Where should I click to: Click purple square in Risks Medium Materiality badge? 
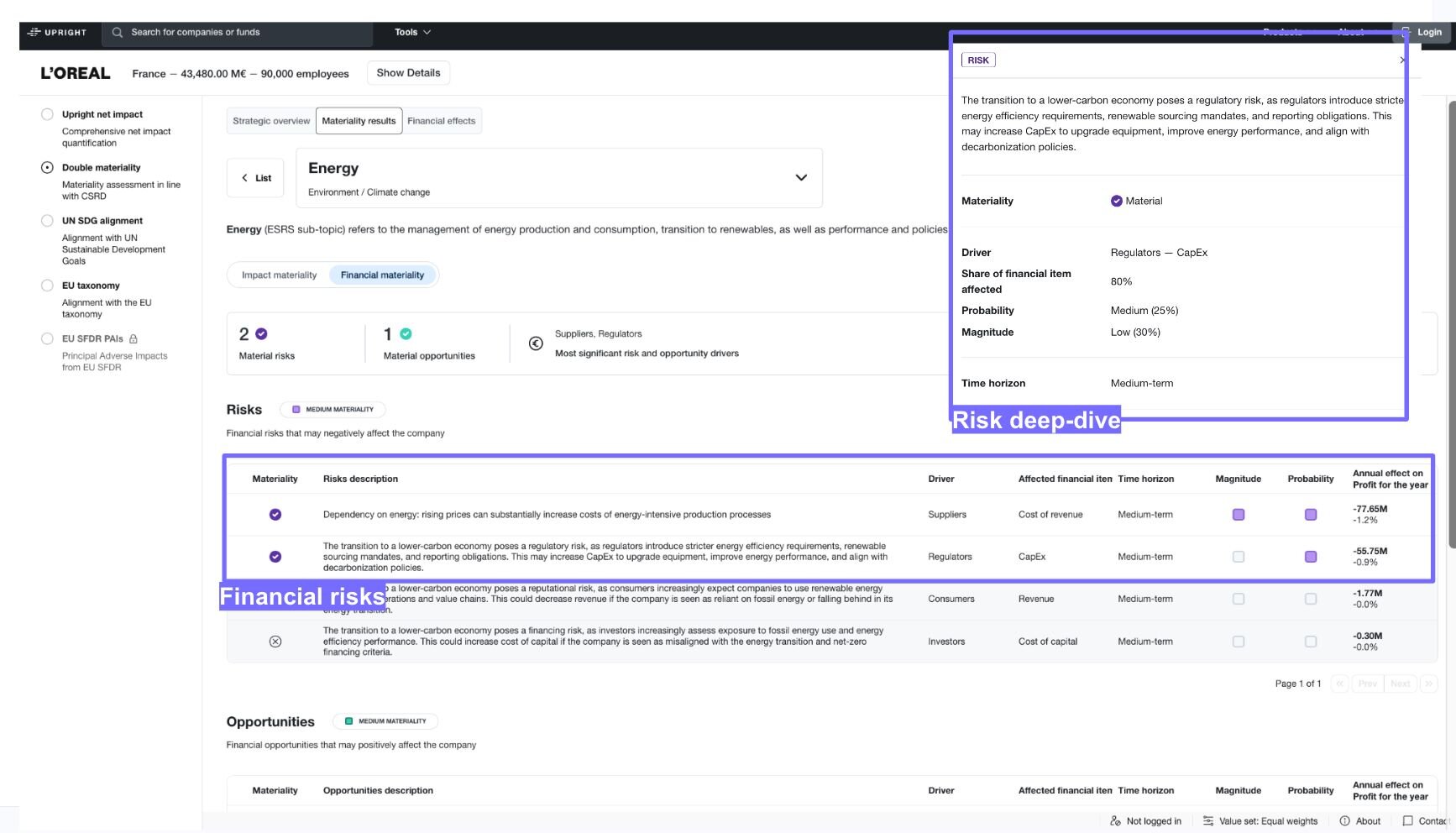click(296, 410)
